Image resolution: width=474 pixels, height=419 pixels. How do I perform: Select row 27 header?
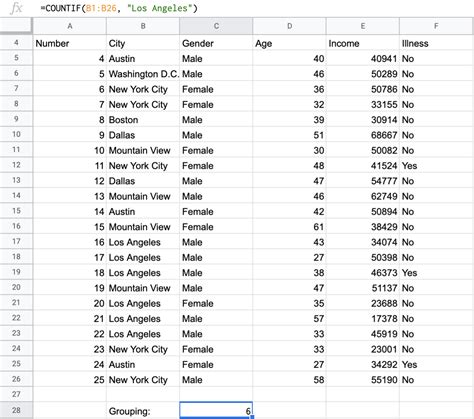(16, 395)
